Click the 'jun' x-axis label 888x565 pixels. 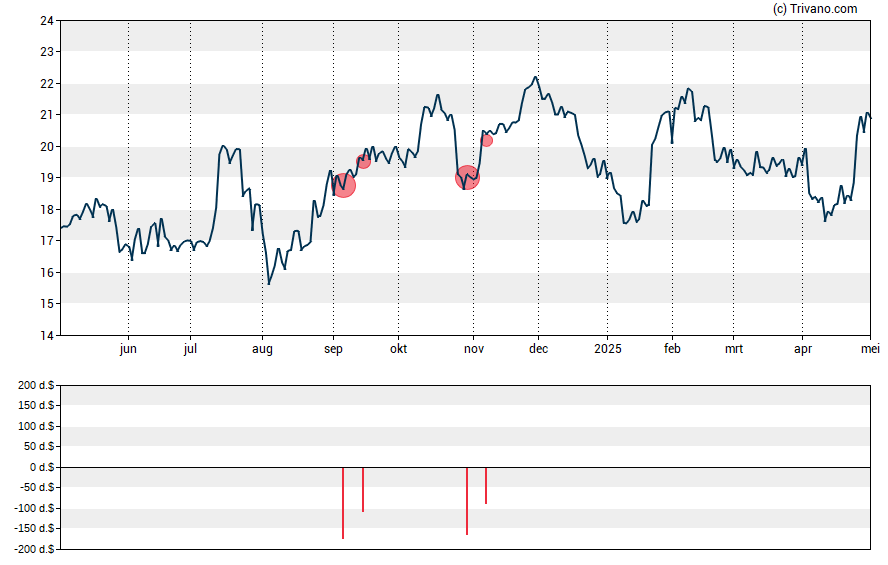point(128,349)
